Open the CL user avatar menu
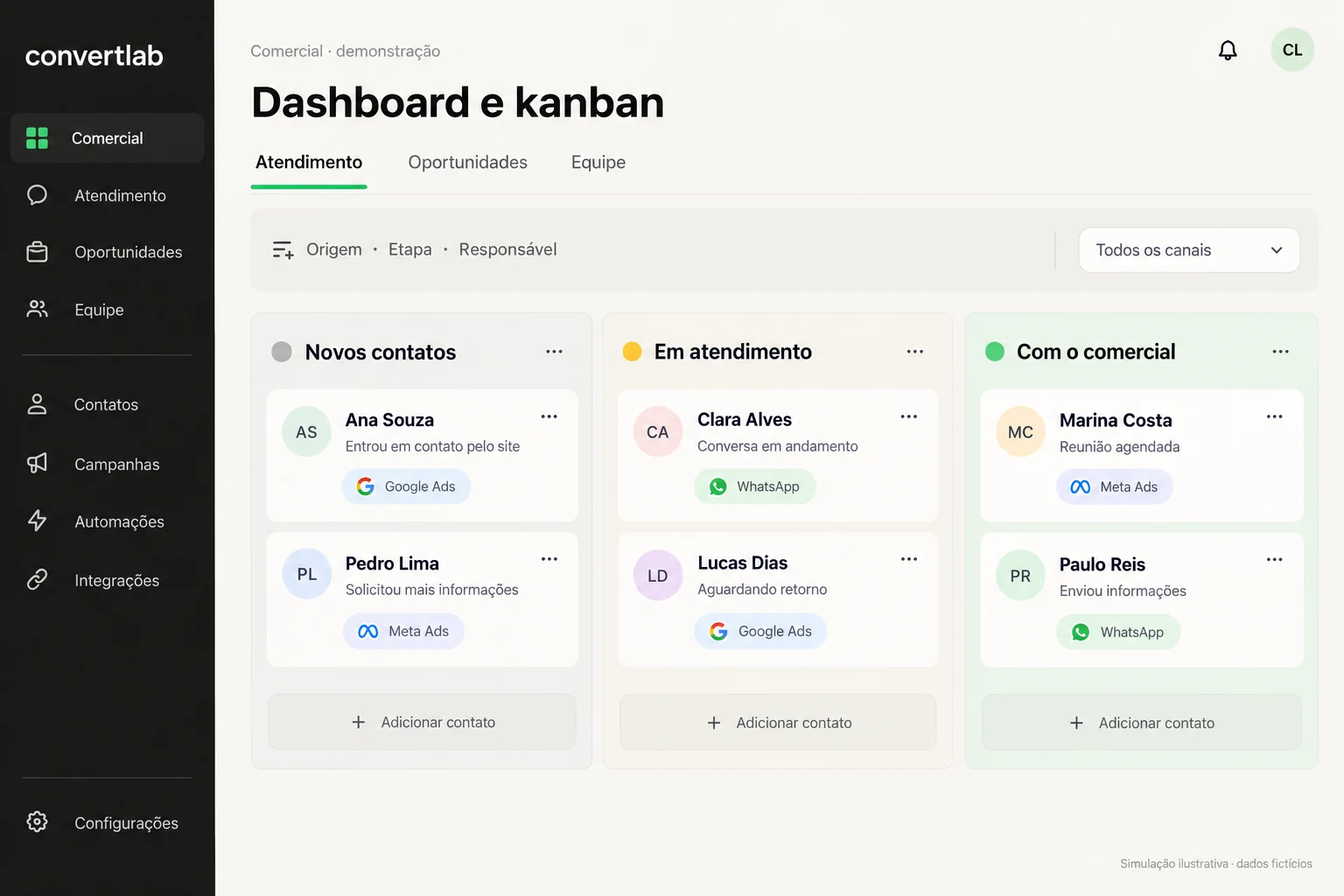Screen dimensions: 1344x896 point(1292,50)
